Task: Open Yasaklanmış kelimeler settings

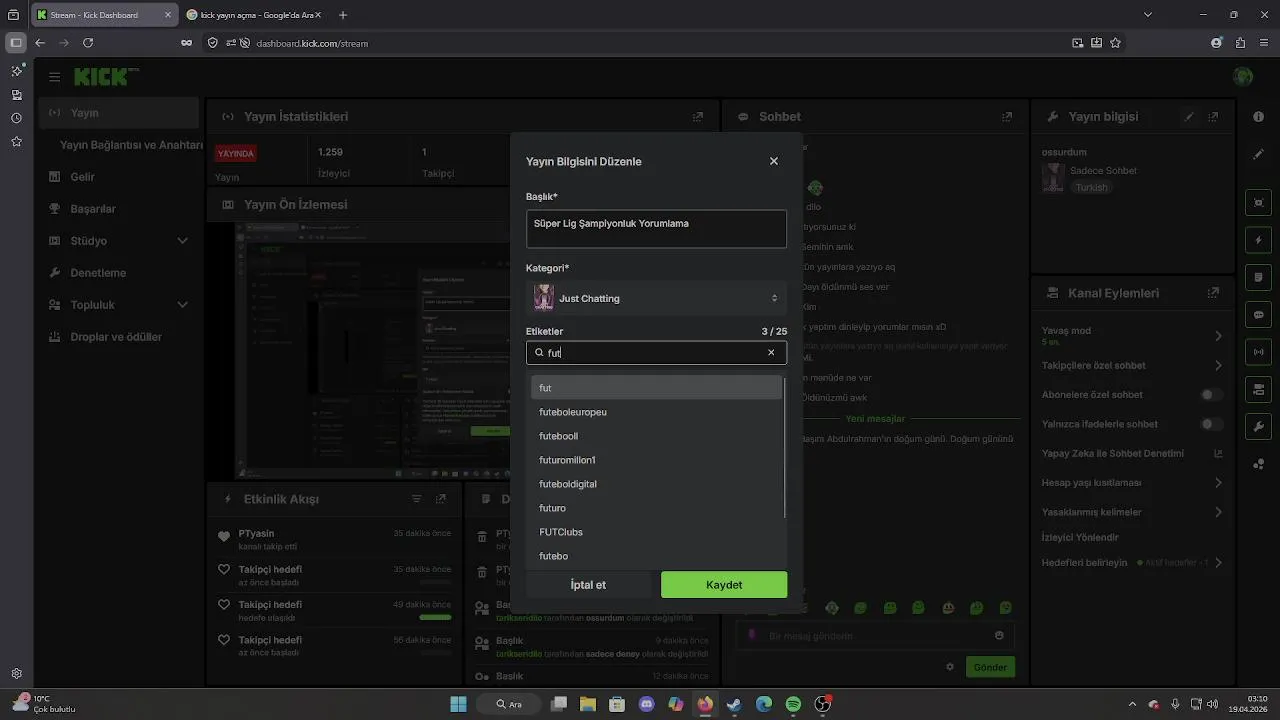Action: 1132,512
